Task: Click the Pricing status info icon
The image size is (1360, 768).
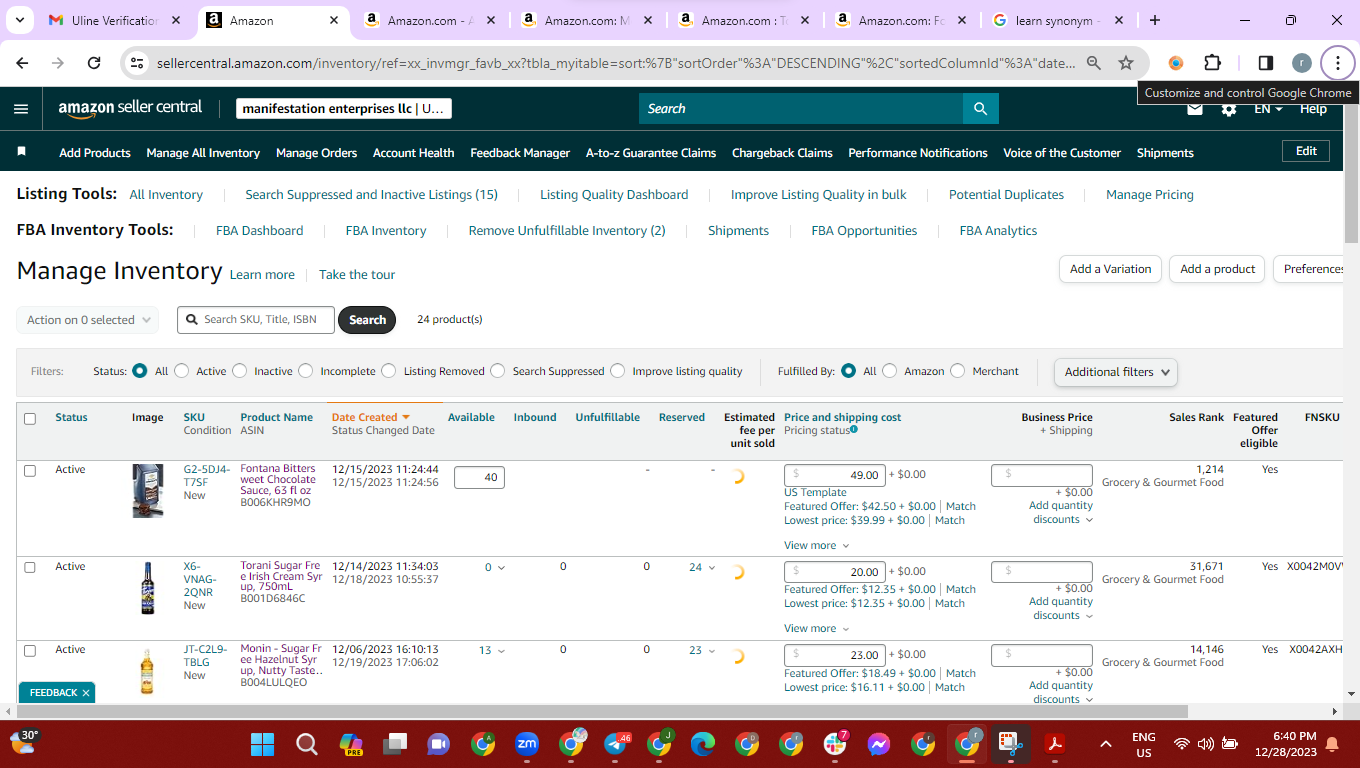Action: (853, 430)
